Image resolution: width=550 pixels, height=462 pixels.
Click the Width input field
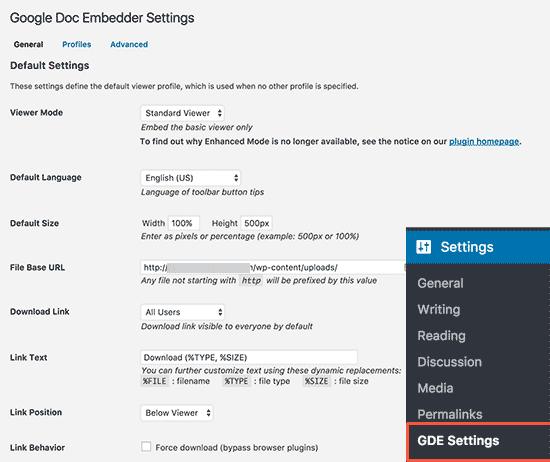(184, 223)
